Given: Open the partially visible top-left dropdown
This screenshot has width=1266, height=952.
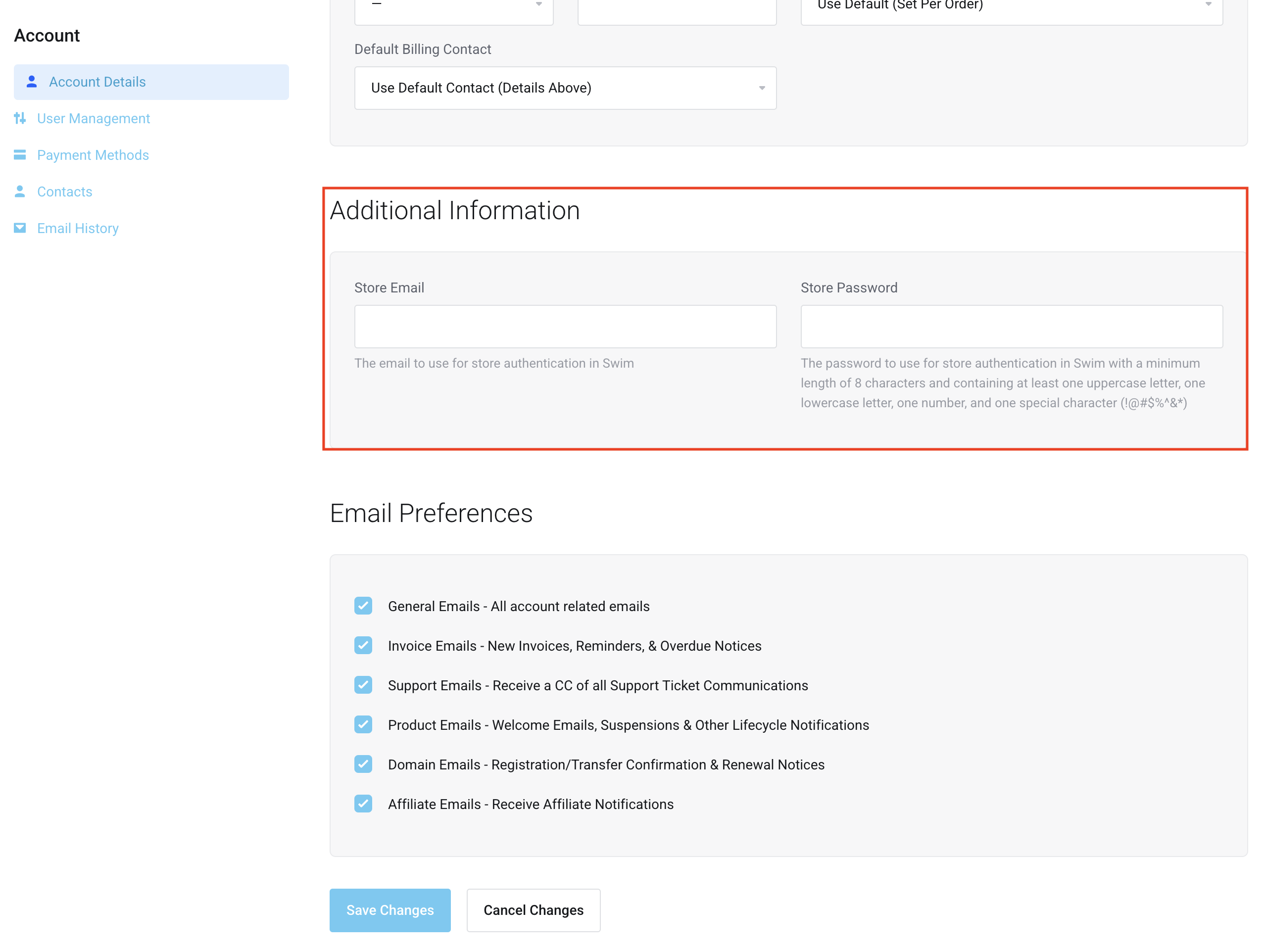Looking at the screenshot, I should point(453,7).
